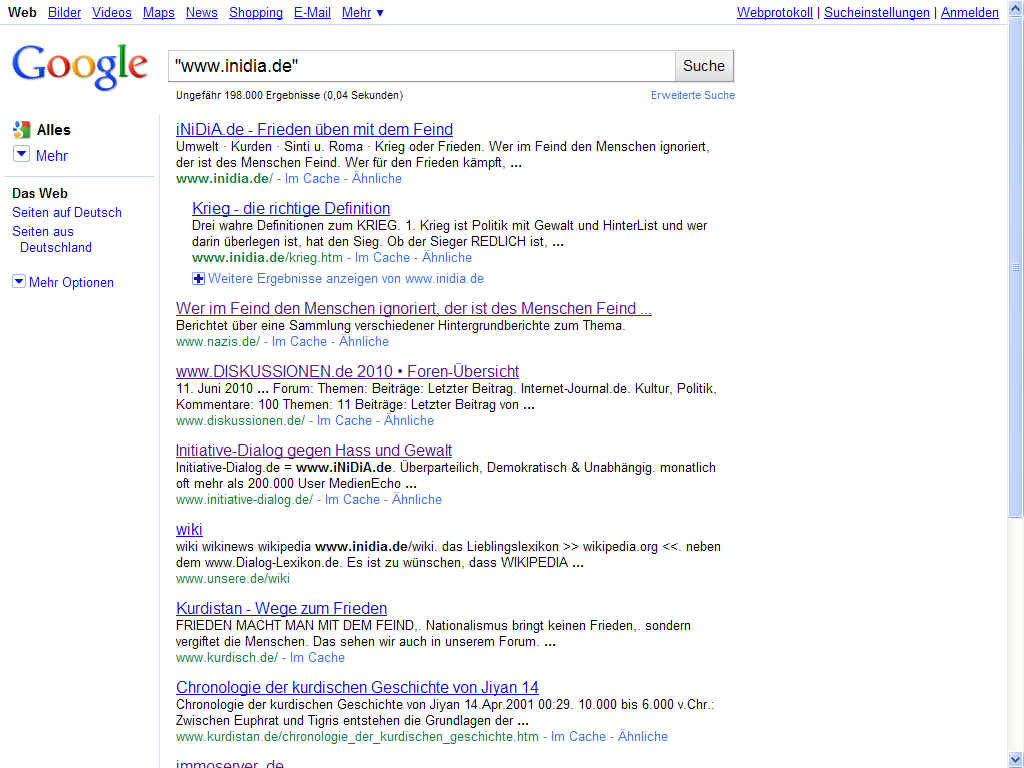Open the E-Mail link in top bar
1024x768 pixels.
point(312,12)
